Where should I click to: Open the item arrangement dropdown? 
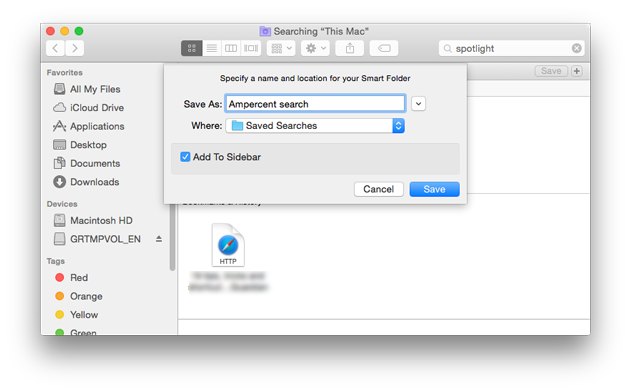point(281,49)
